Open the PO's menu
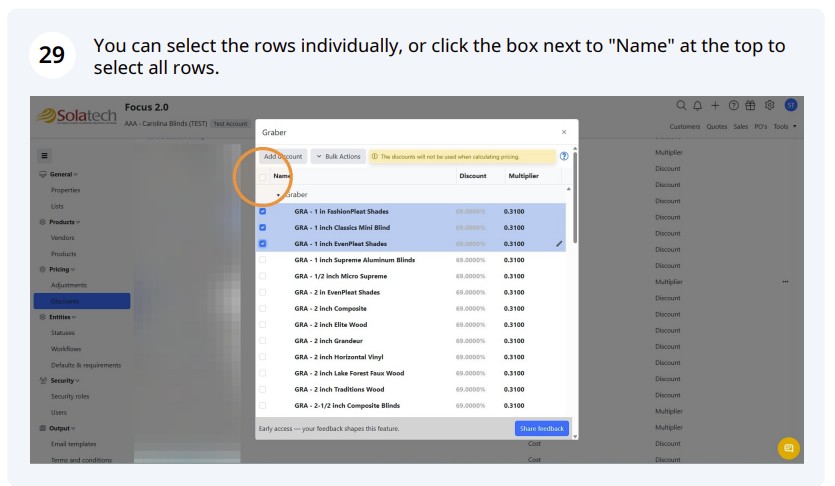 pos(760,127)
